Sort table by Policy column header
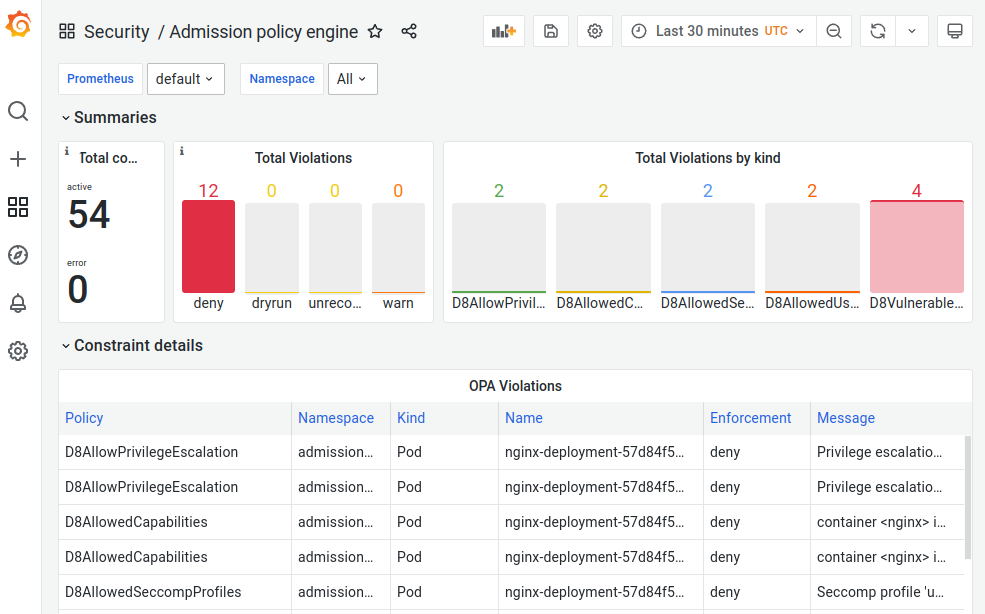The width and height of the screenshot is (985, 614). point(85,418)
